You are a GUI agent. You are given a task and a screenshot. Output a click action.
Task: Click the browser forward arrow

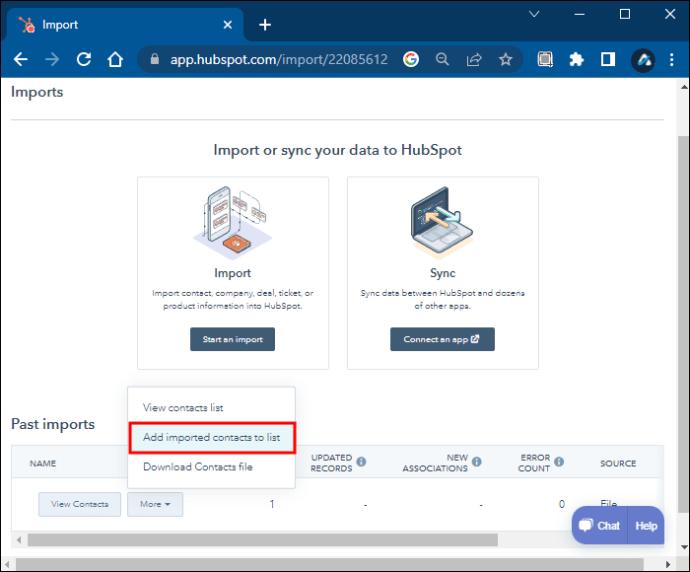52,59
